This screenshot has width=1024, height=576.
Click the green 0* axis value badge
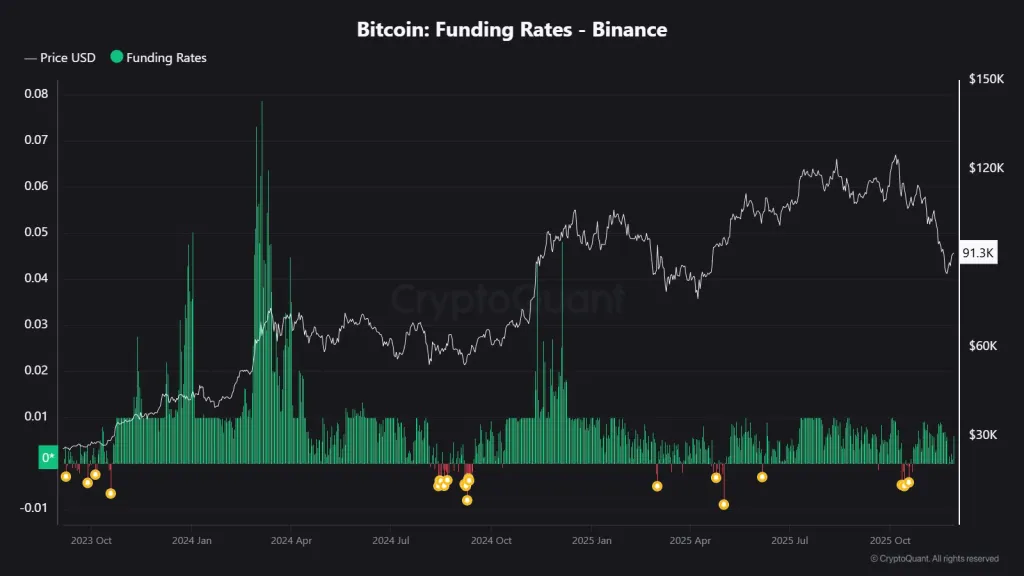pos(48,458)
